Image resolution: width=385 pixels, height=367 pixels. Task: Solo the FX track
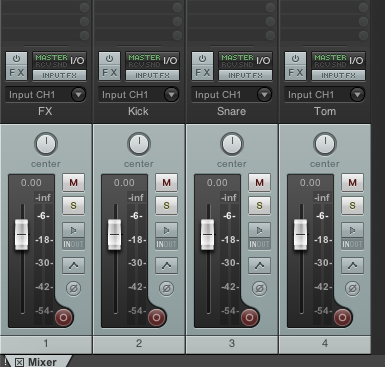(x=73, y=205)
